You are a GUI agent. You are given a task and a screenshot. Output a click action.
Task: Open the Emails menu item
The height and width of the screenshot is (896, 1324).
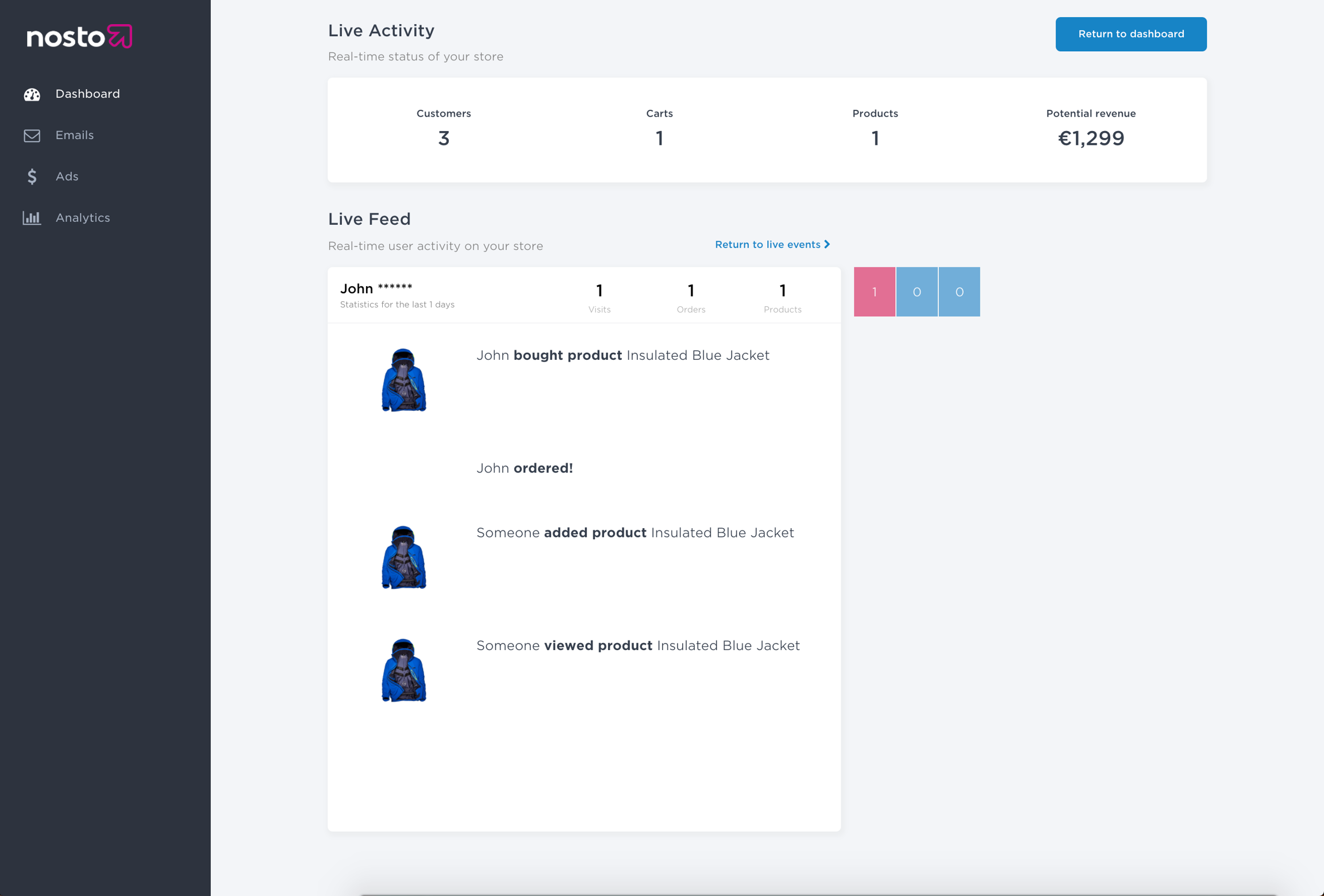[x=75, y=135]
